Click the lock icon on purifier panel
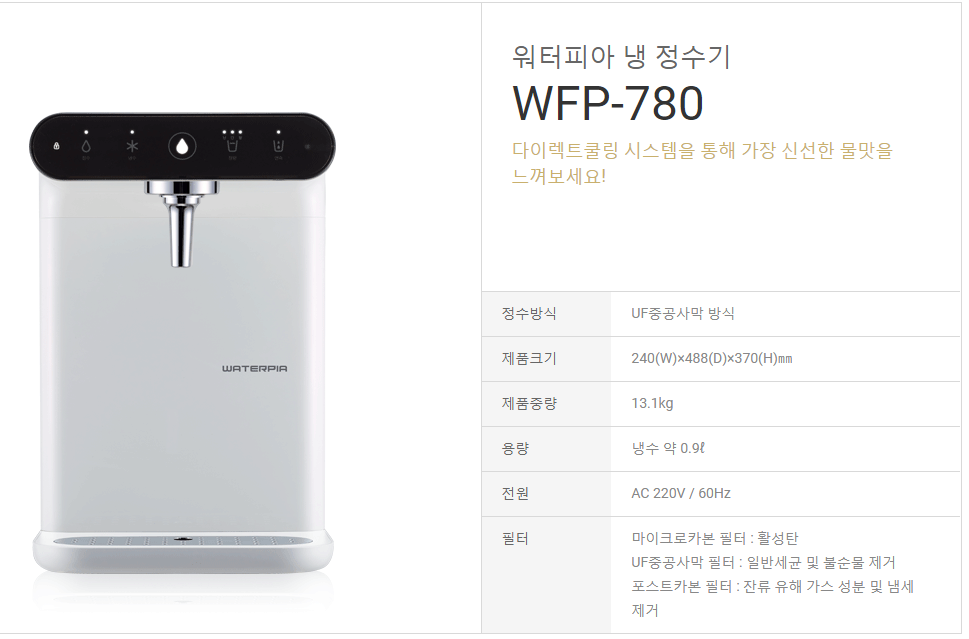Image resolution: width=969 pixels, height=639 pixels. (56, 146)
